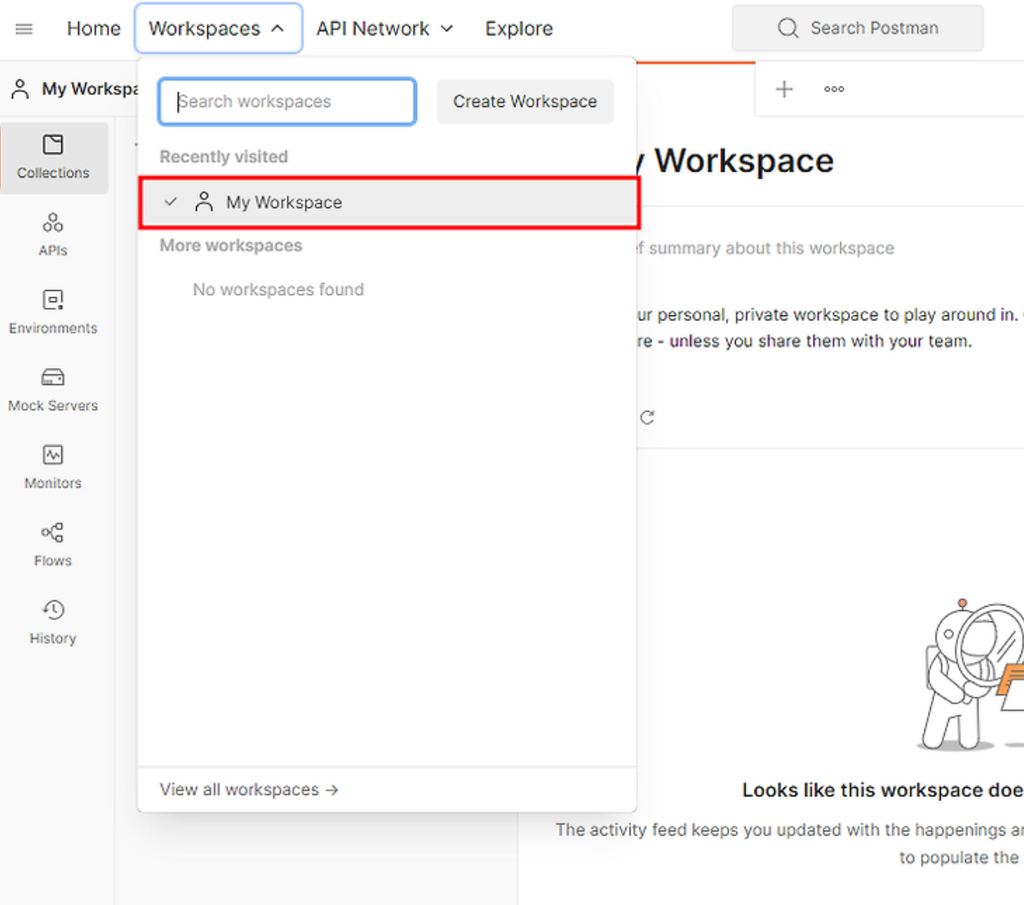Click the No workspaces found text
The image size is (1024, 905).
click(278, 289)
